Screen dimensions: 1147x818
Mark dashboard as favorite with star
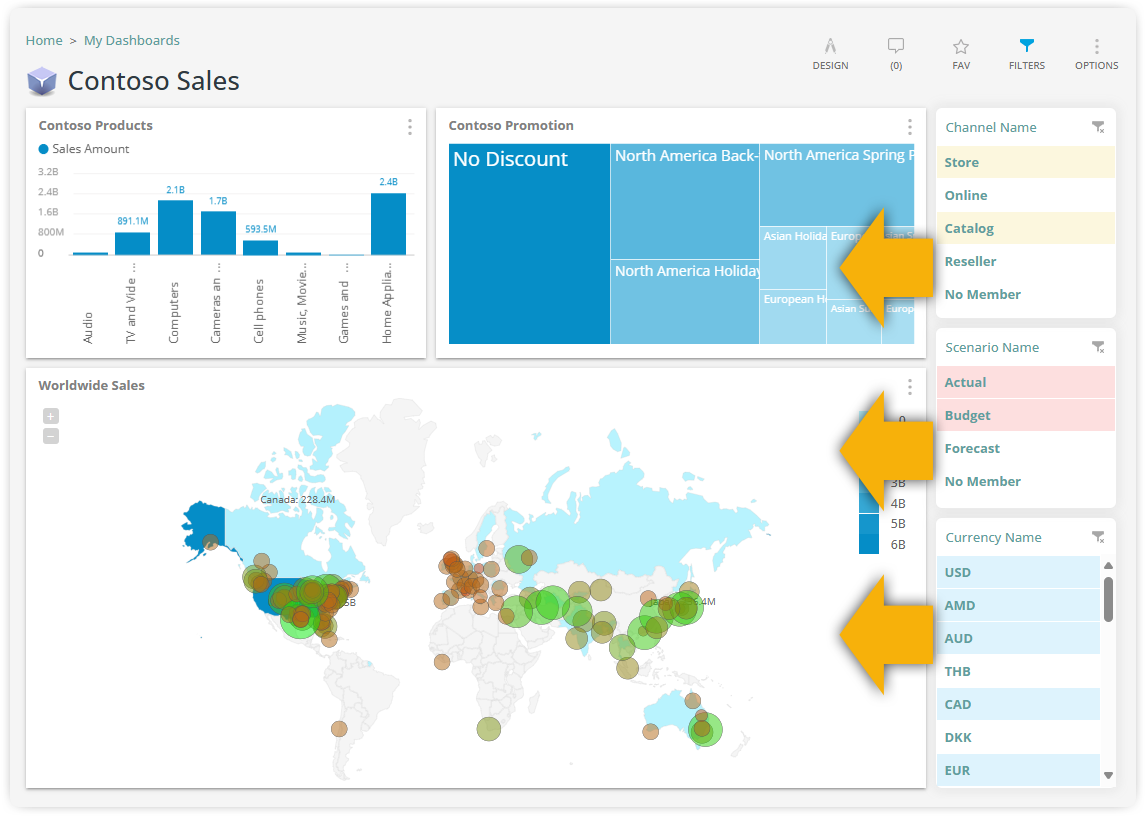tap(960, 47)
